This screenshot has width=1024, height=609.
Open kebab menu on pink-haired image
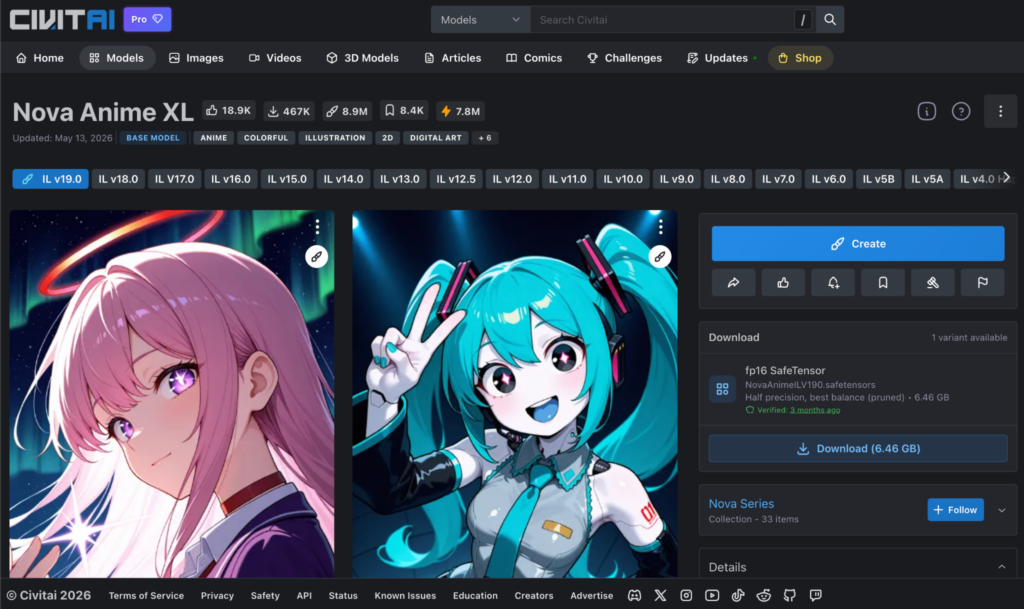click(317, 226)
